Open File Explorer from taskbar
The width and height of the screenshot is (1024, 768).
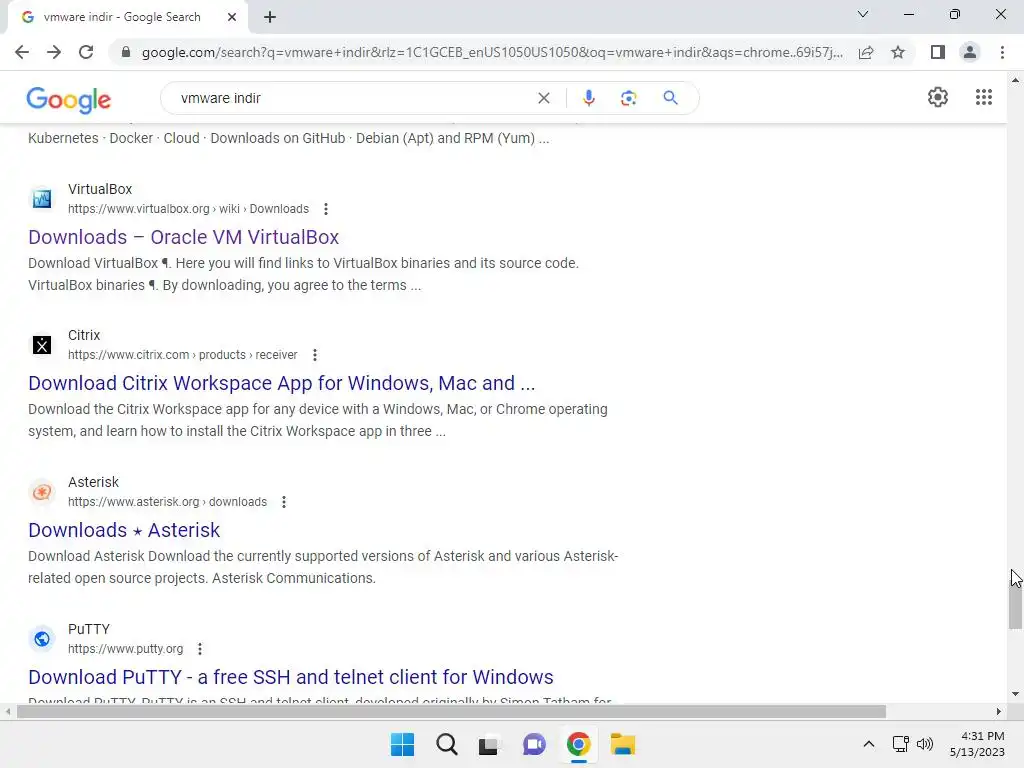(622, 744)
